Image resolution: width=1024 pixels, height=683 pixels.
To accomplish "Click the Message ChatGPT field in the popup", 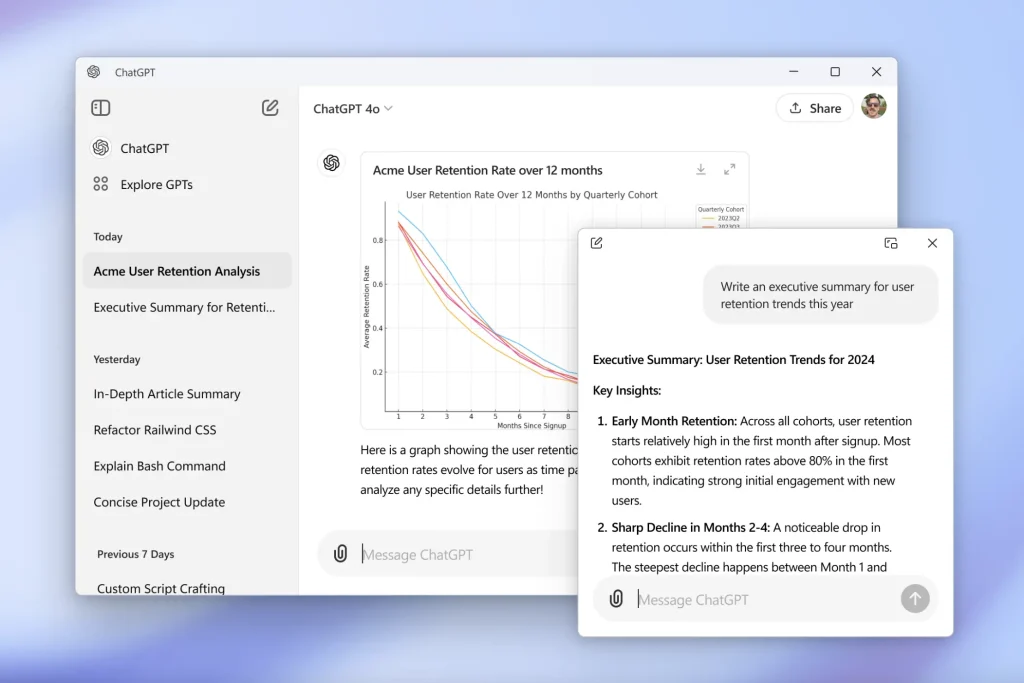I will coord(760,599).
